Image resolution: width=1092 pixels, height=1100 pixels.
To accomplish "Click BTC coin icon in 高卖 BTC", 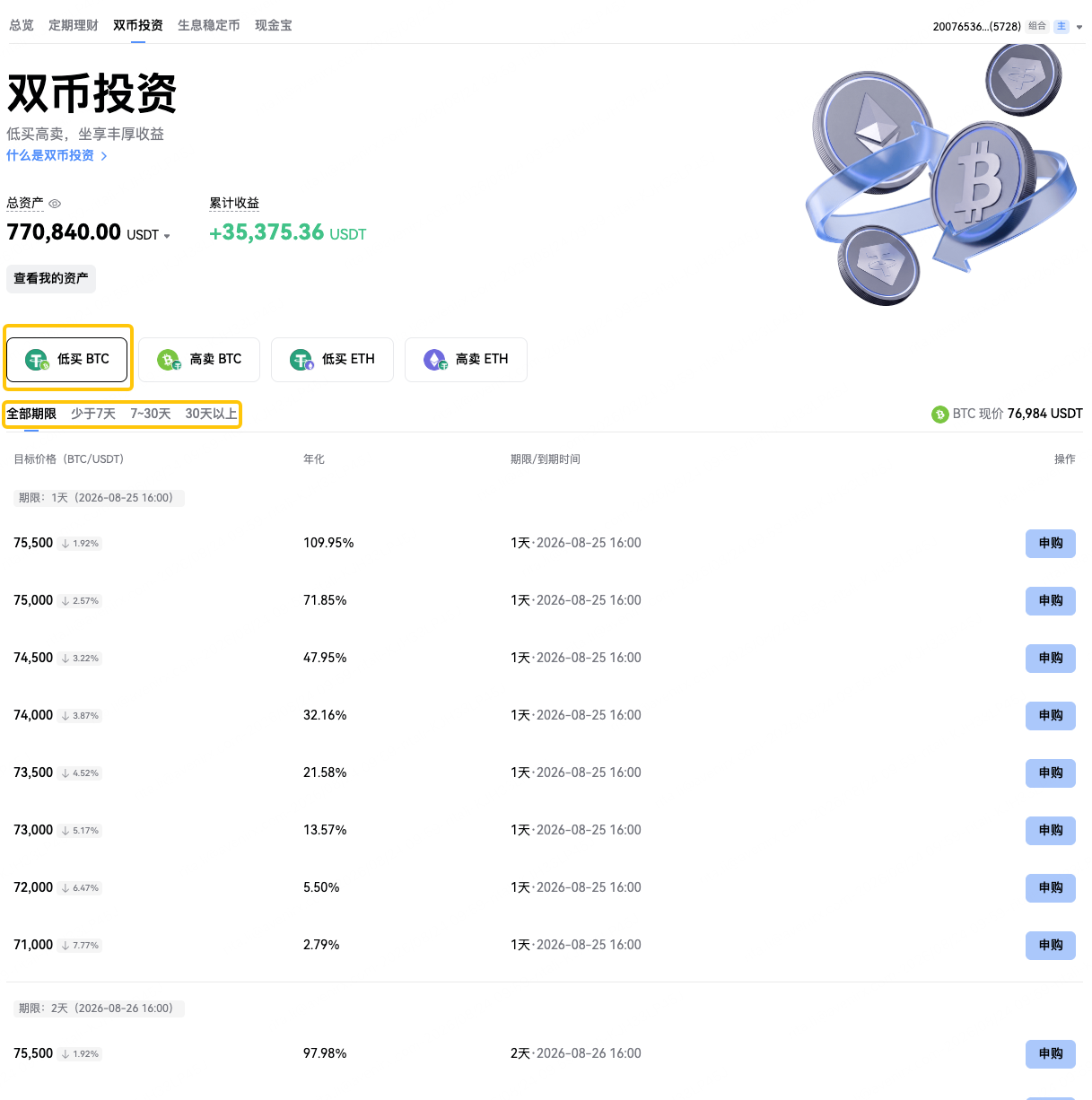I will 169,360.
